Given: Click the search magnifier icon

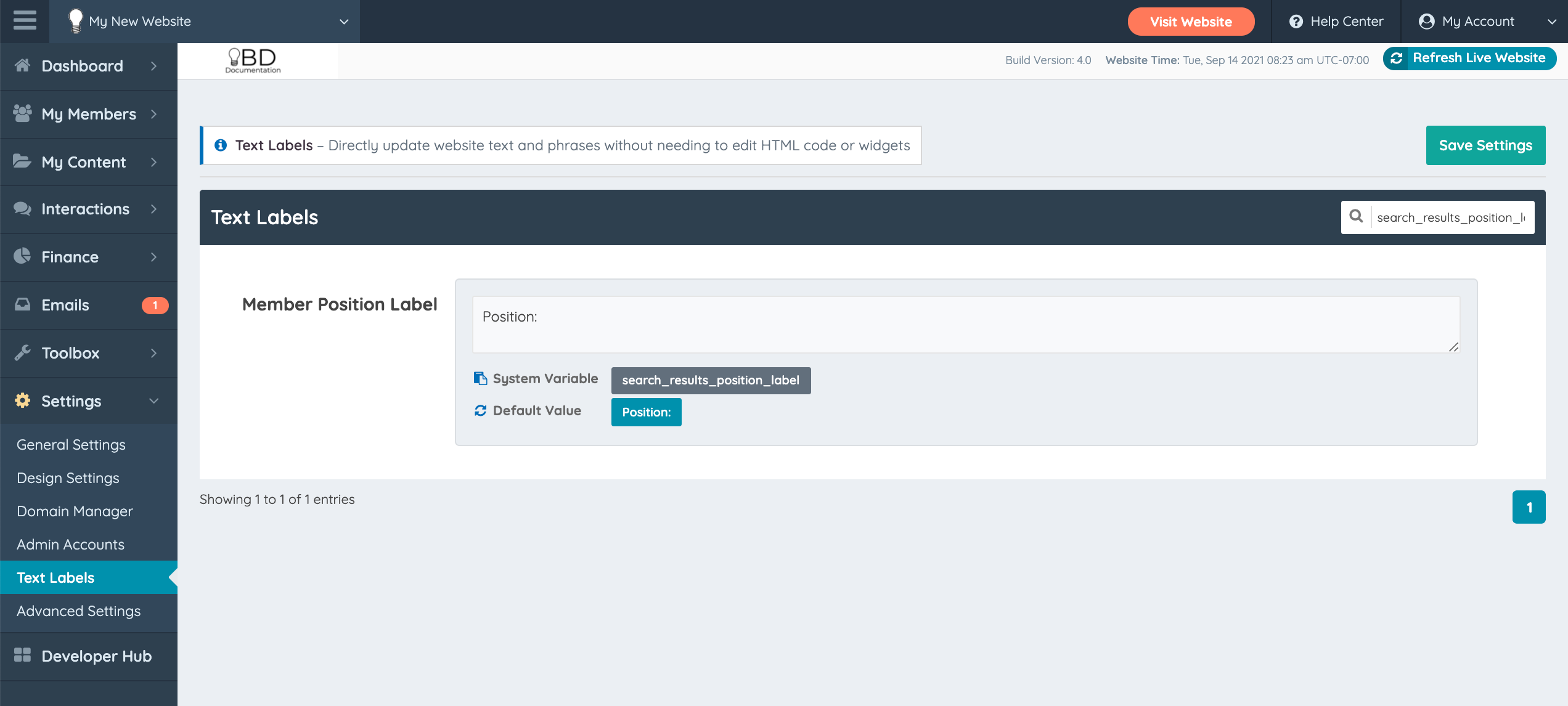Looking at the screenshot, I should 1356,217.
